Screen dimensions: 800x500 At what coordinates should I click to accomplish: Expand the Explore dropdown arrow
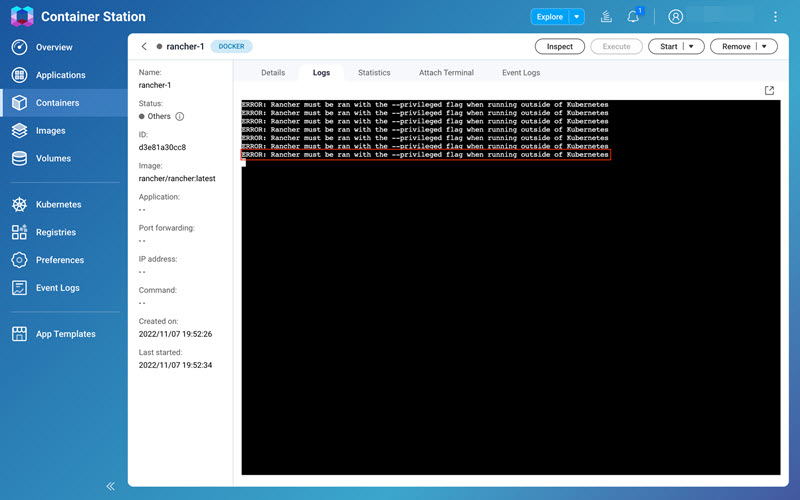tap(577, 17)
